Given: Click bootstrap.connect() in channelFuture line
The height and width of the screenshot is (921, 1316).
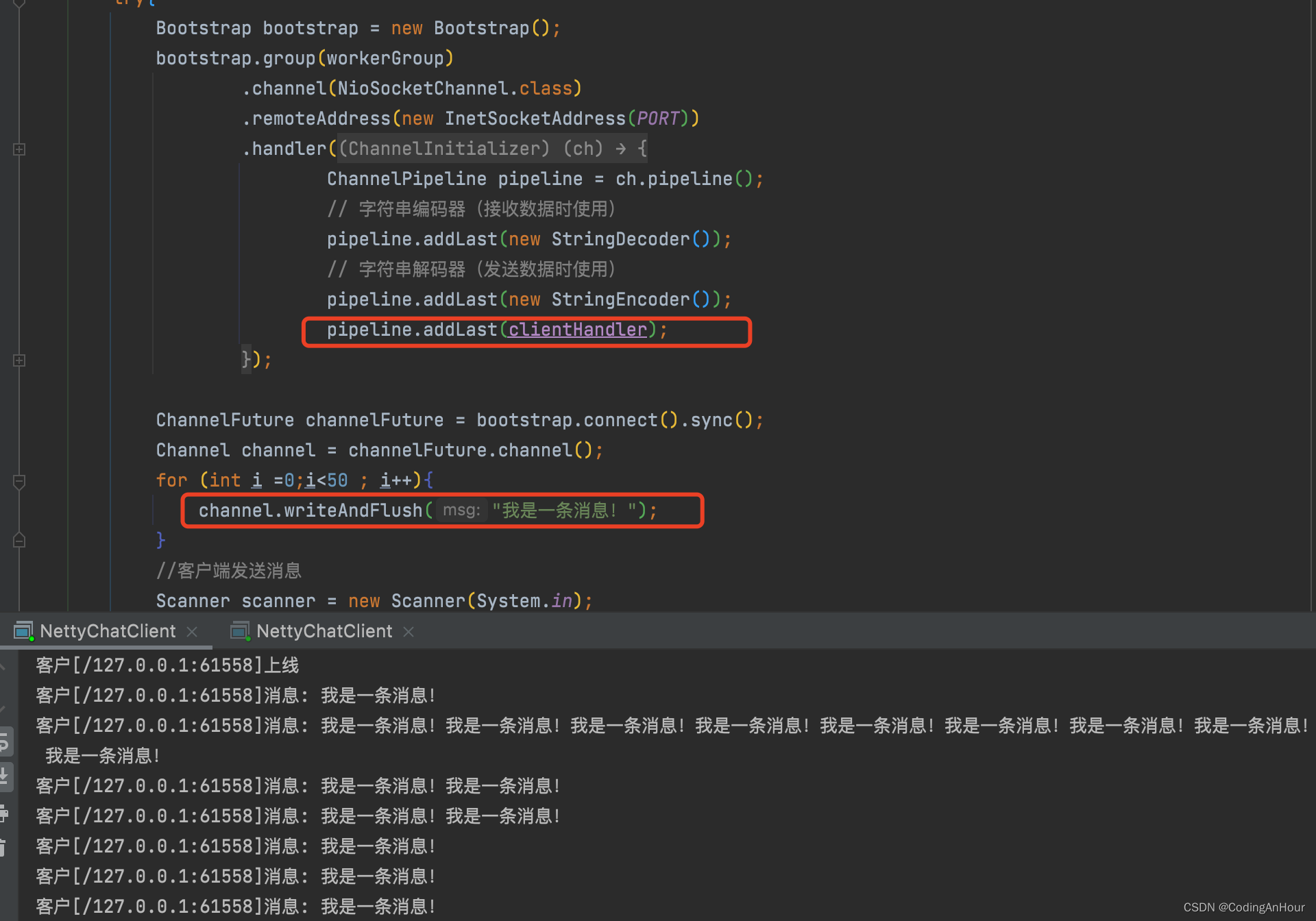Looking at the screenshot, I should [576, 420].
